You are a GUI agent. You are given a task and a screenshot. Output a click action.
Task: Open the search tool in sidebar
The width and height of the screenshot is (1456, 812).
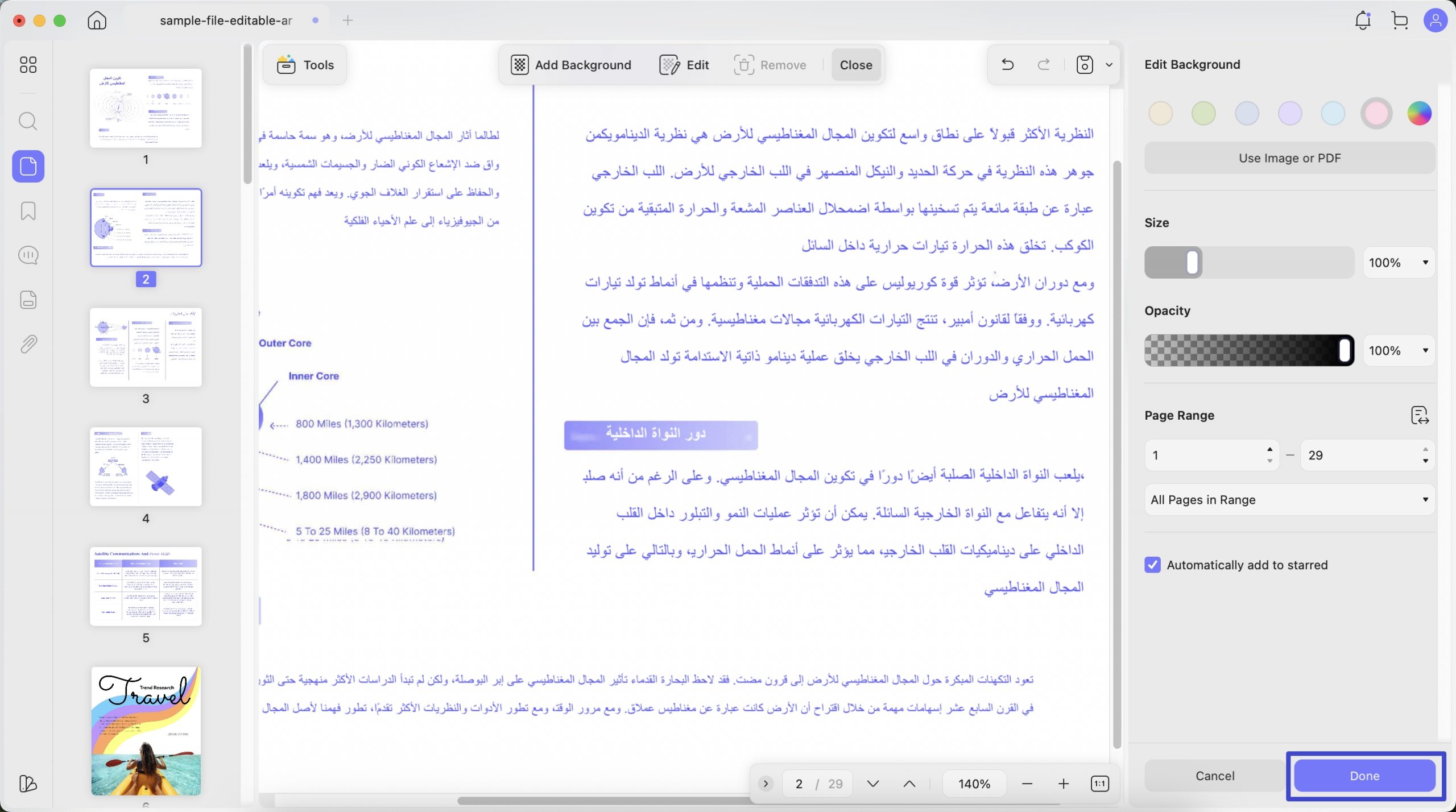pyautogui.click(x=28, y=121)
